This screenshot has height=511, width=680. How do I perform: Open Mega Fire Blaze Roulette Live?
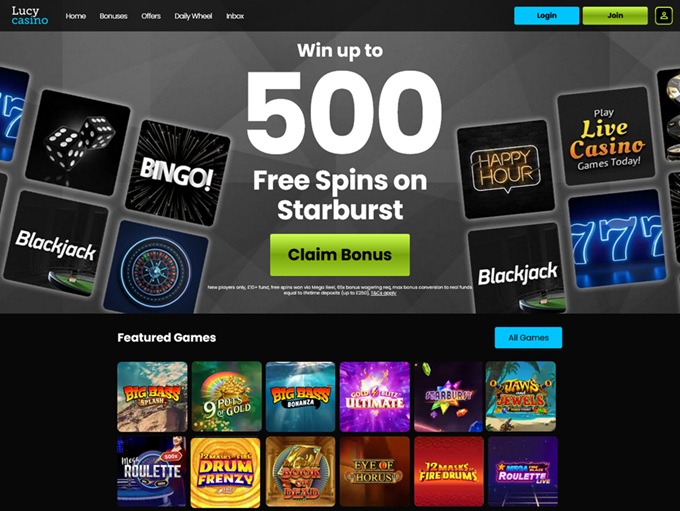click(x=523, y=472)
